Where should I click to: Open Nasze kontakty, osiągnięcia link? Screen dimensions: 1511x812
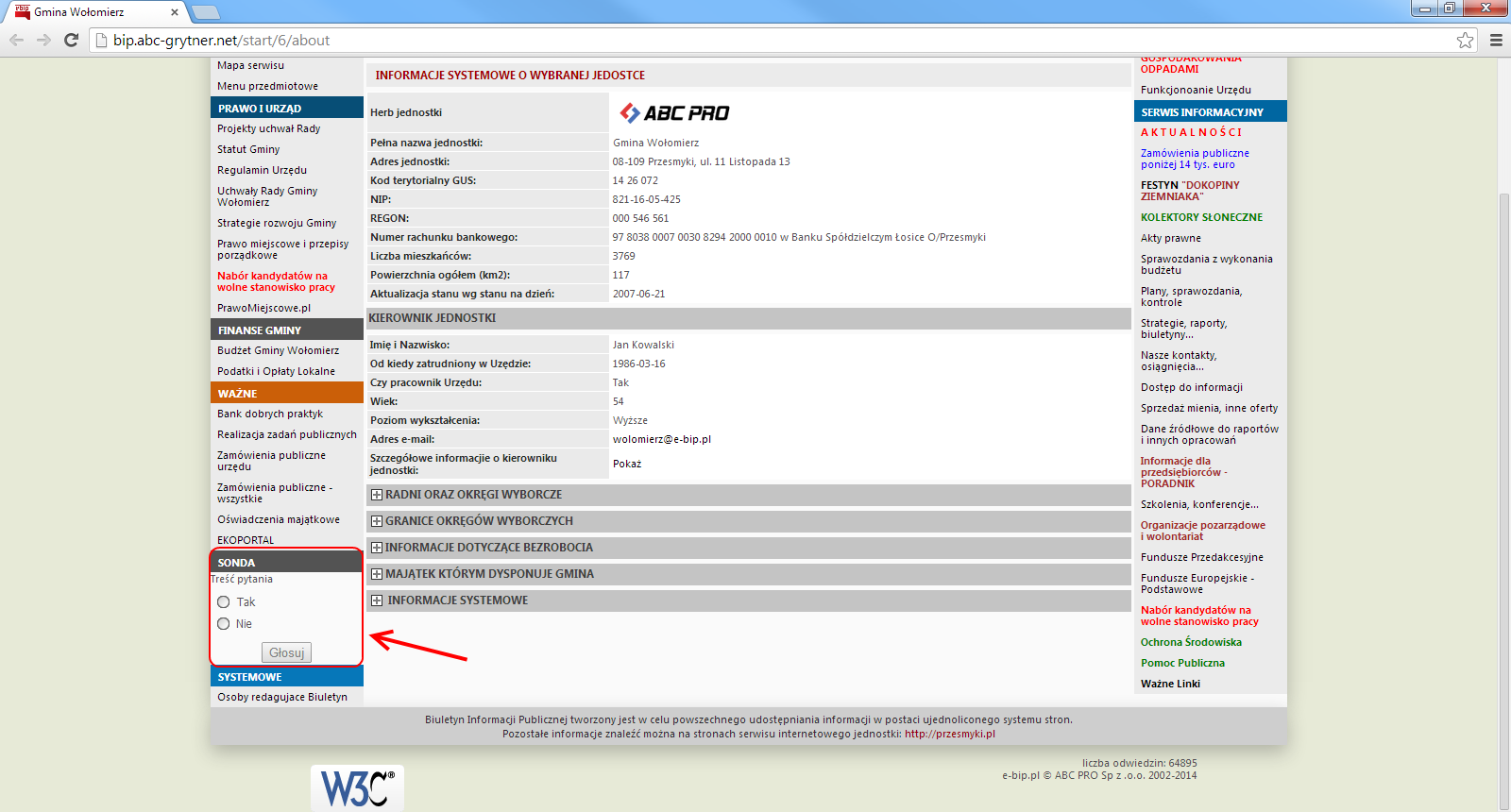click(x=1179, y=361)
